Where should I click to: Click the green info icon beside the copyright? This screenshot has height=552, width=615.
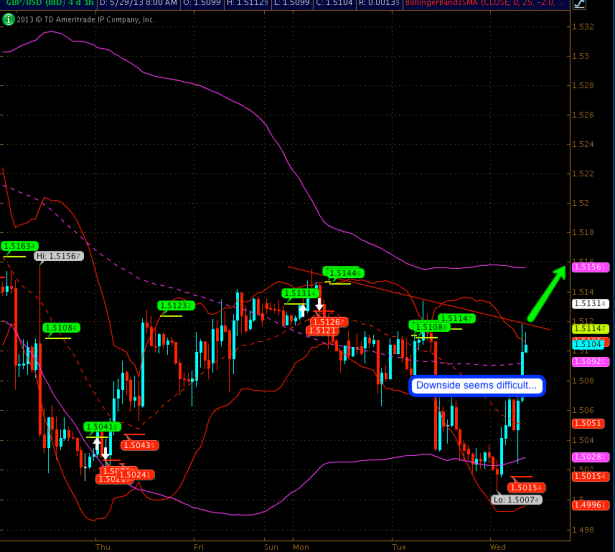click(8, 19)
